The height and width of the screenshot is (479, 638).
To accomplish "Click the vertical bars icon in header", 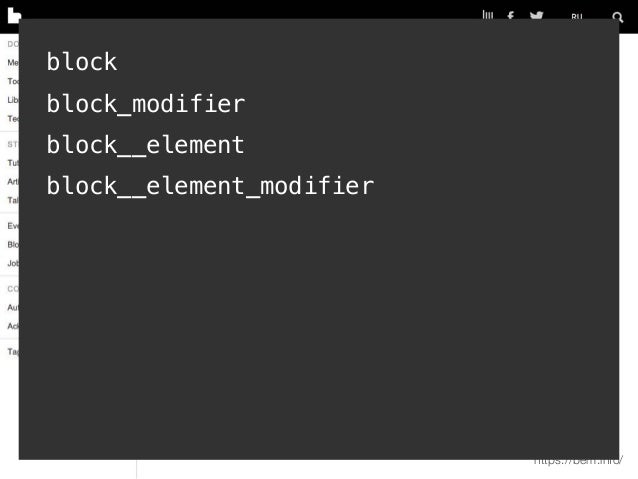I will tap(487, 15).
